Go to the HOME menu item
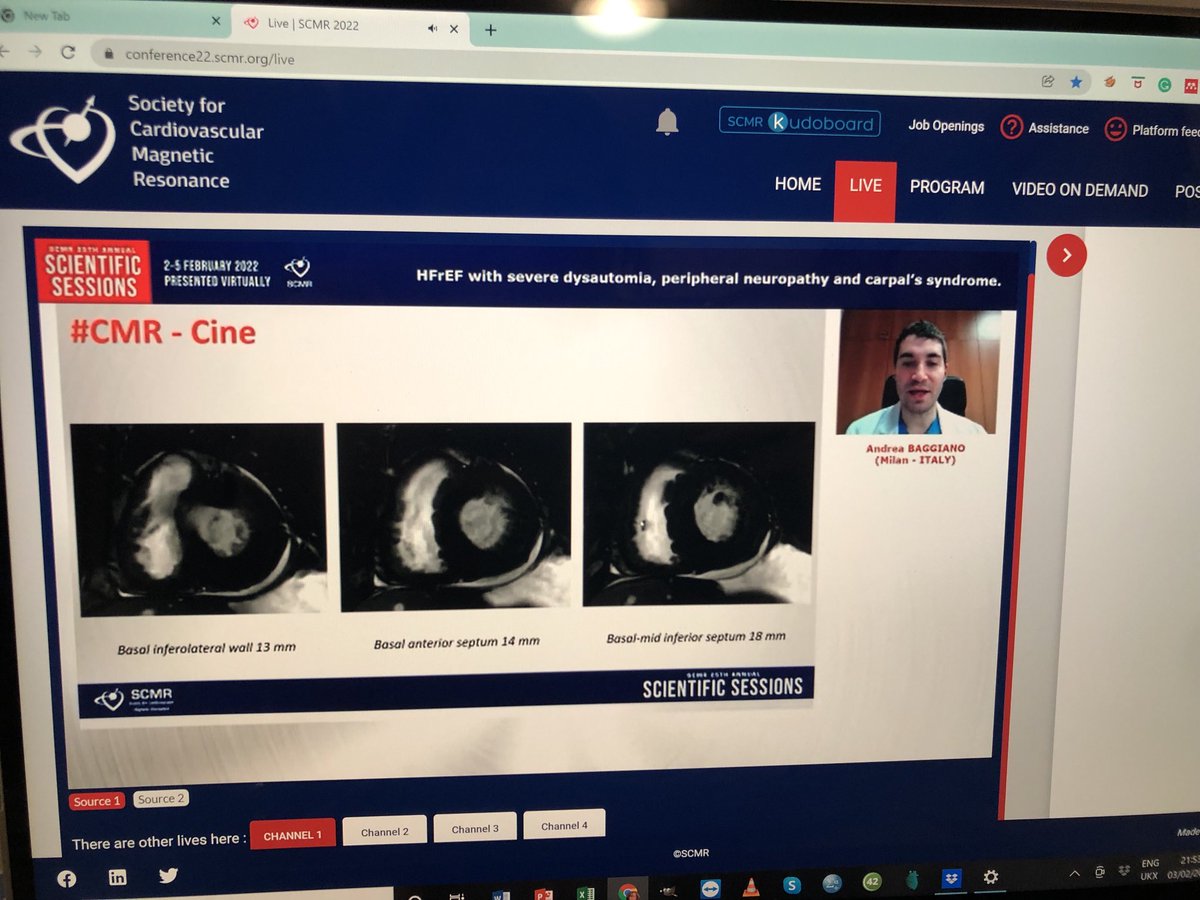The width and height of the screenshot is (1200, 900). click(798, 184)
